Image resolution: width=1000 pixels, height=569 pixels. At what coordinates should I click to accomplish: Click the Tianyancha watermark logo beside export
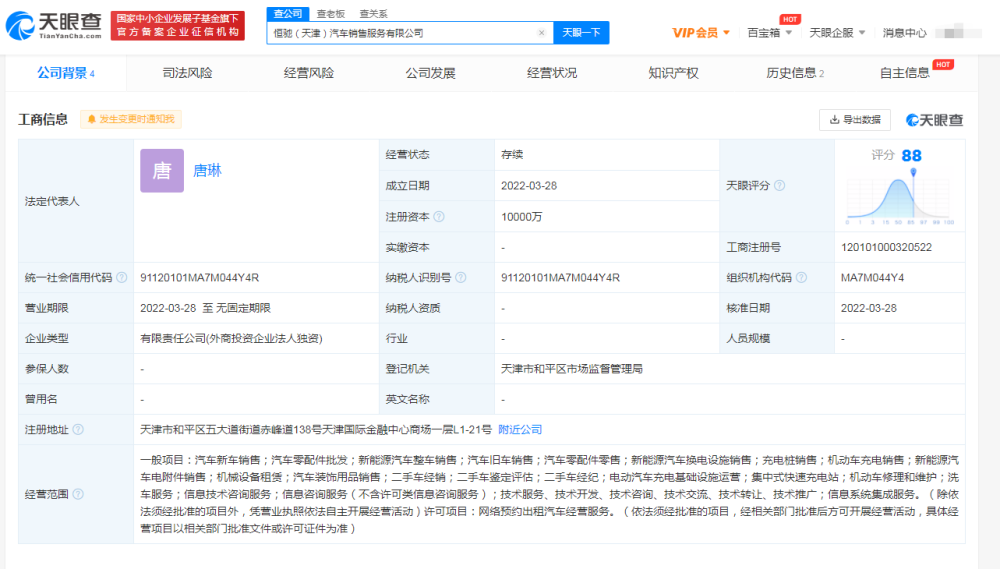(935, 120)
